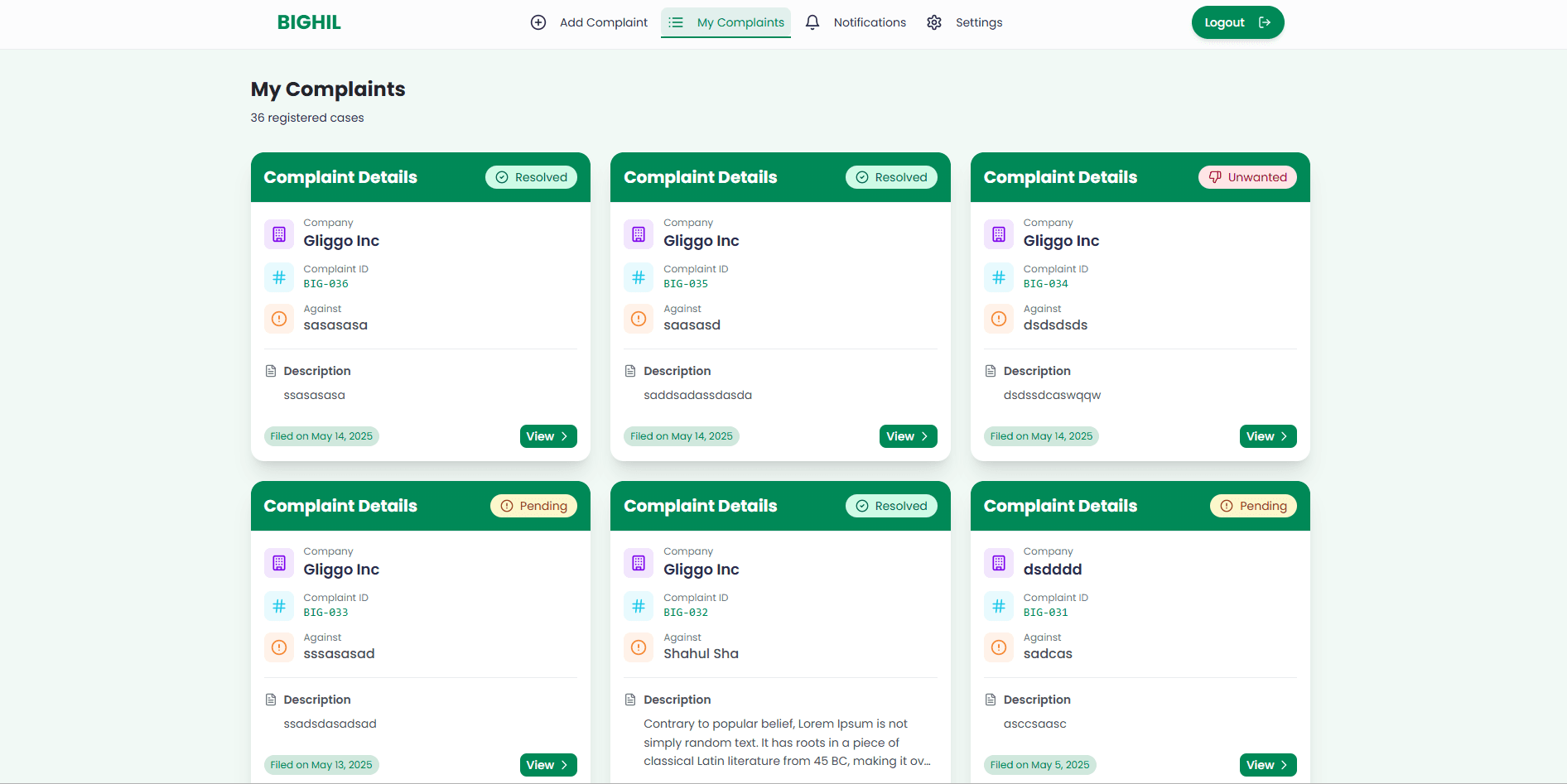1567x784 pixels.
Task: Click the plus icon beside Add Complaint
Action: tap(538, 22)
